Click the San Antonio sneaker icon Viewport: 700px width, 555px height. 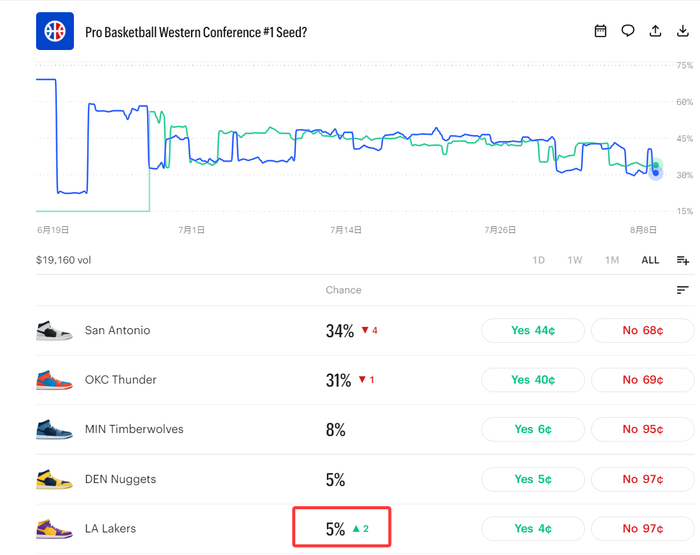coord(54,331)
